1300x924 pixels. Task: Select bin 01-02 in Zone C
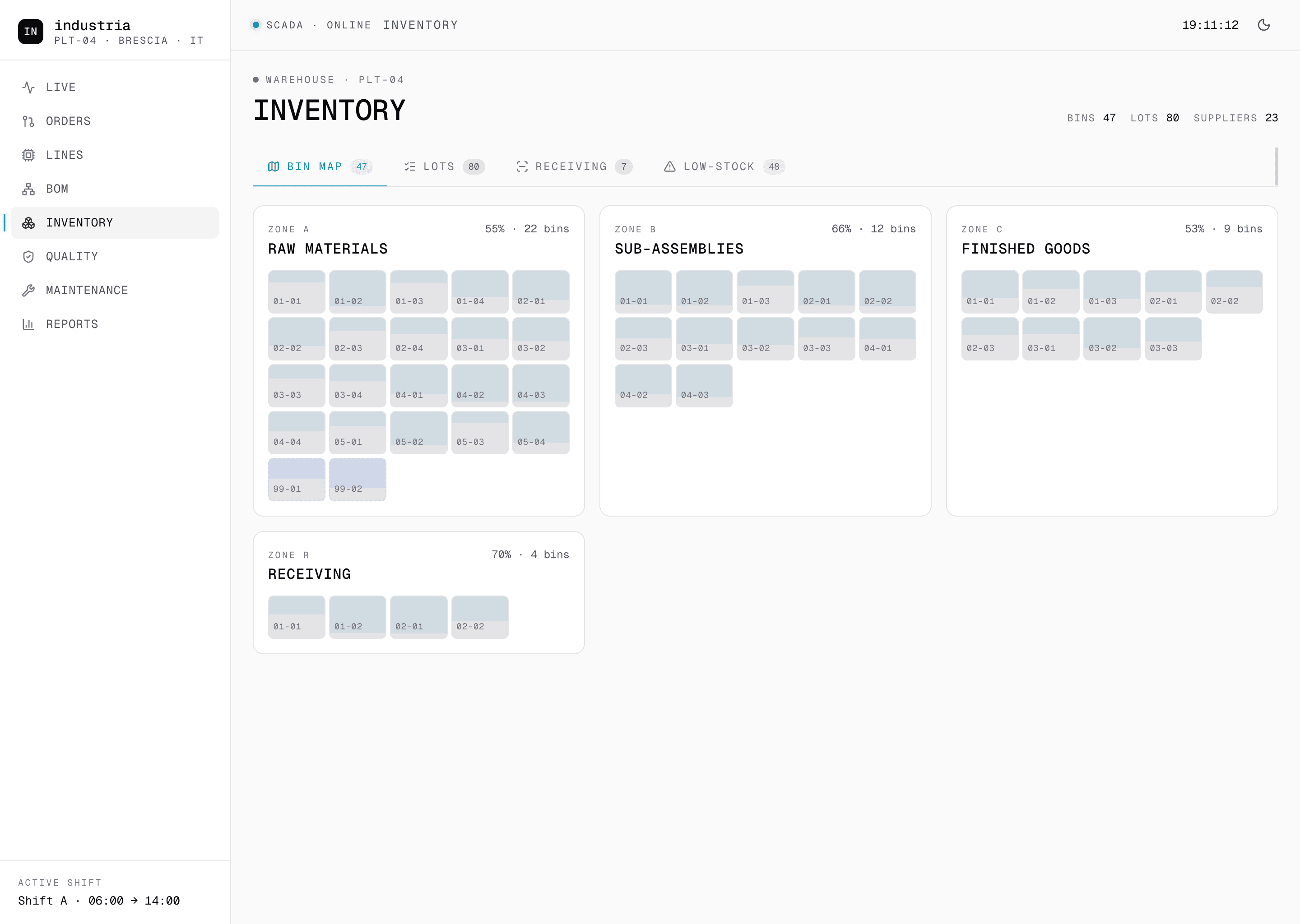[1051, 292]
